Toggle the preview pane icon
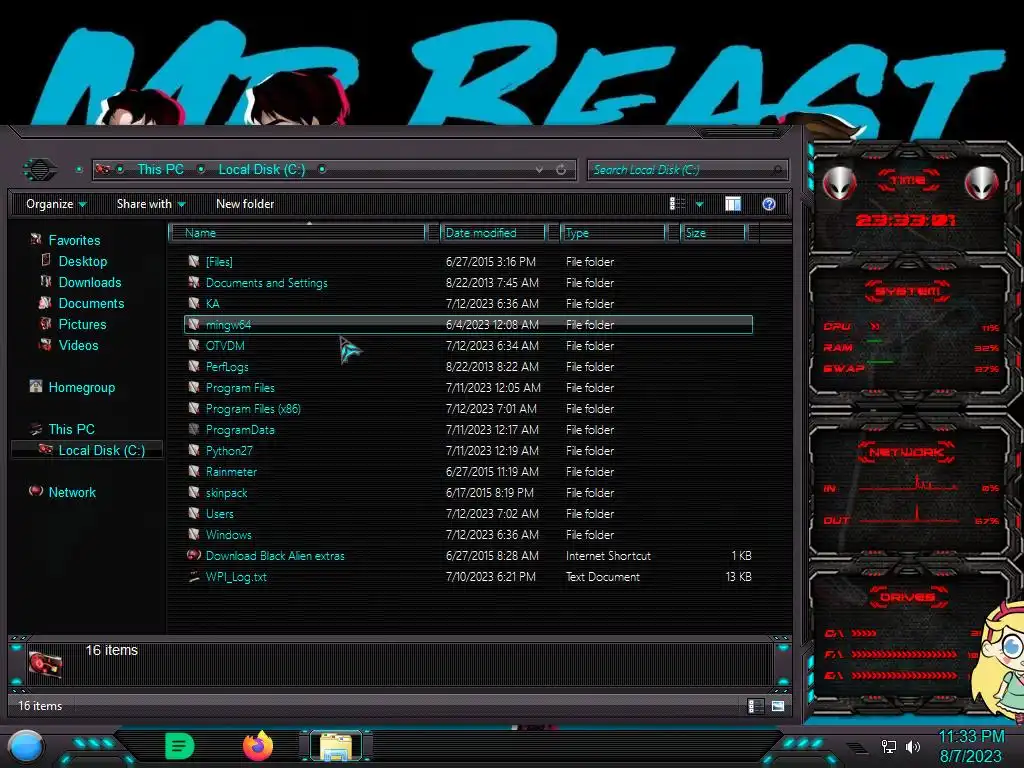 pyautogui.click(x=733, y=204)
